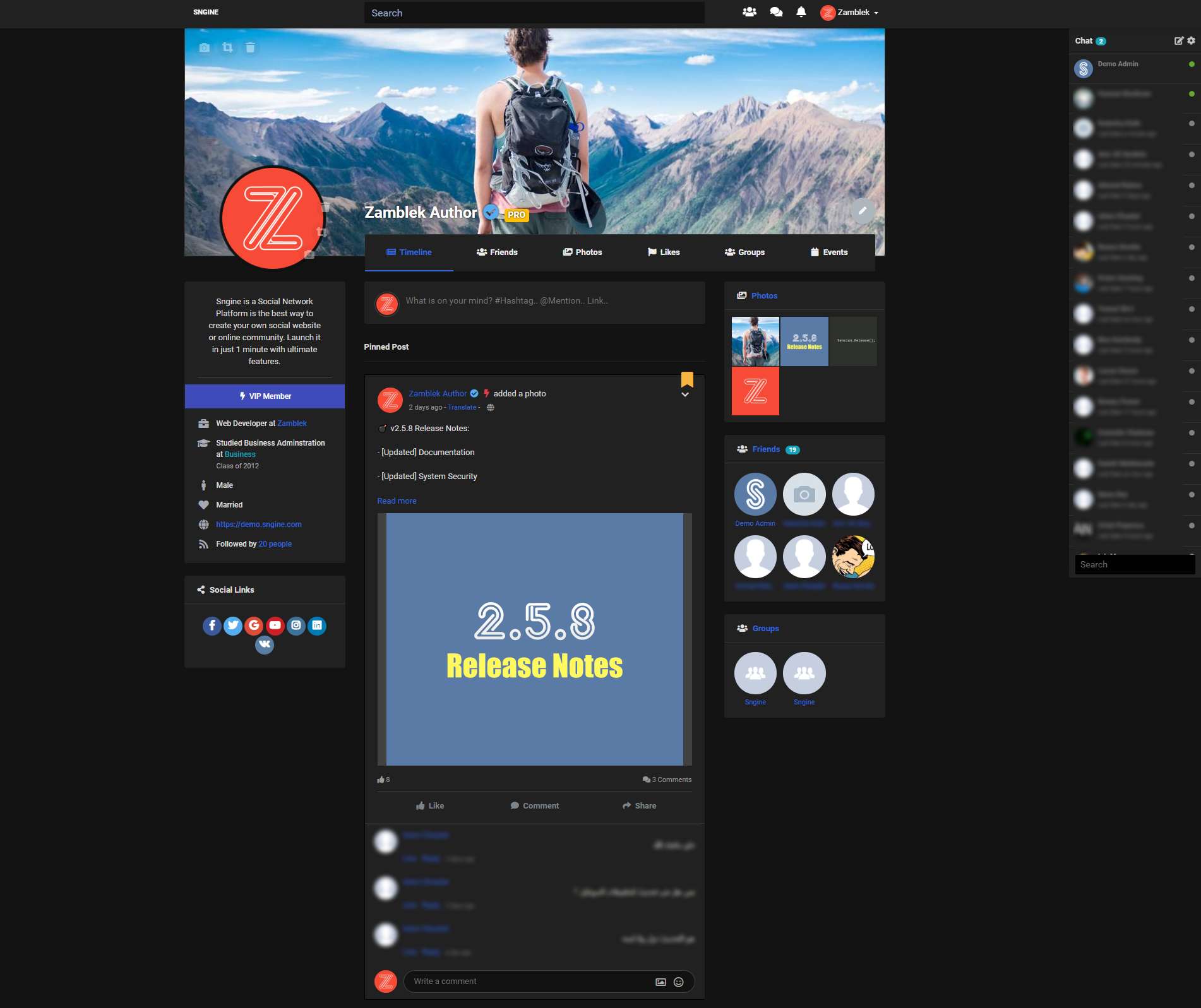Start new chat compose icon

point(1178,40)
